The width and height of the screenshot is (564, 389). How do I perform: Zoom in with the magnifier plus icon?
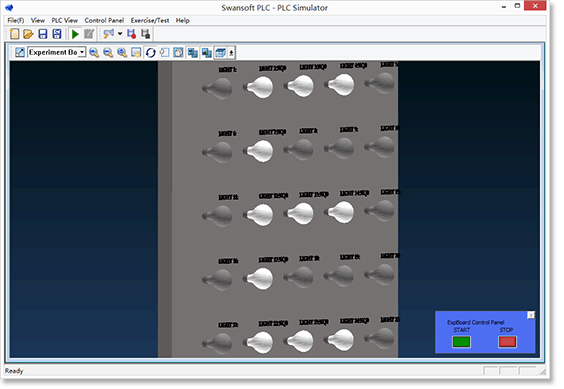click(x=94, y=53)
